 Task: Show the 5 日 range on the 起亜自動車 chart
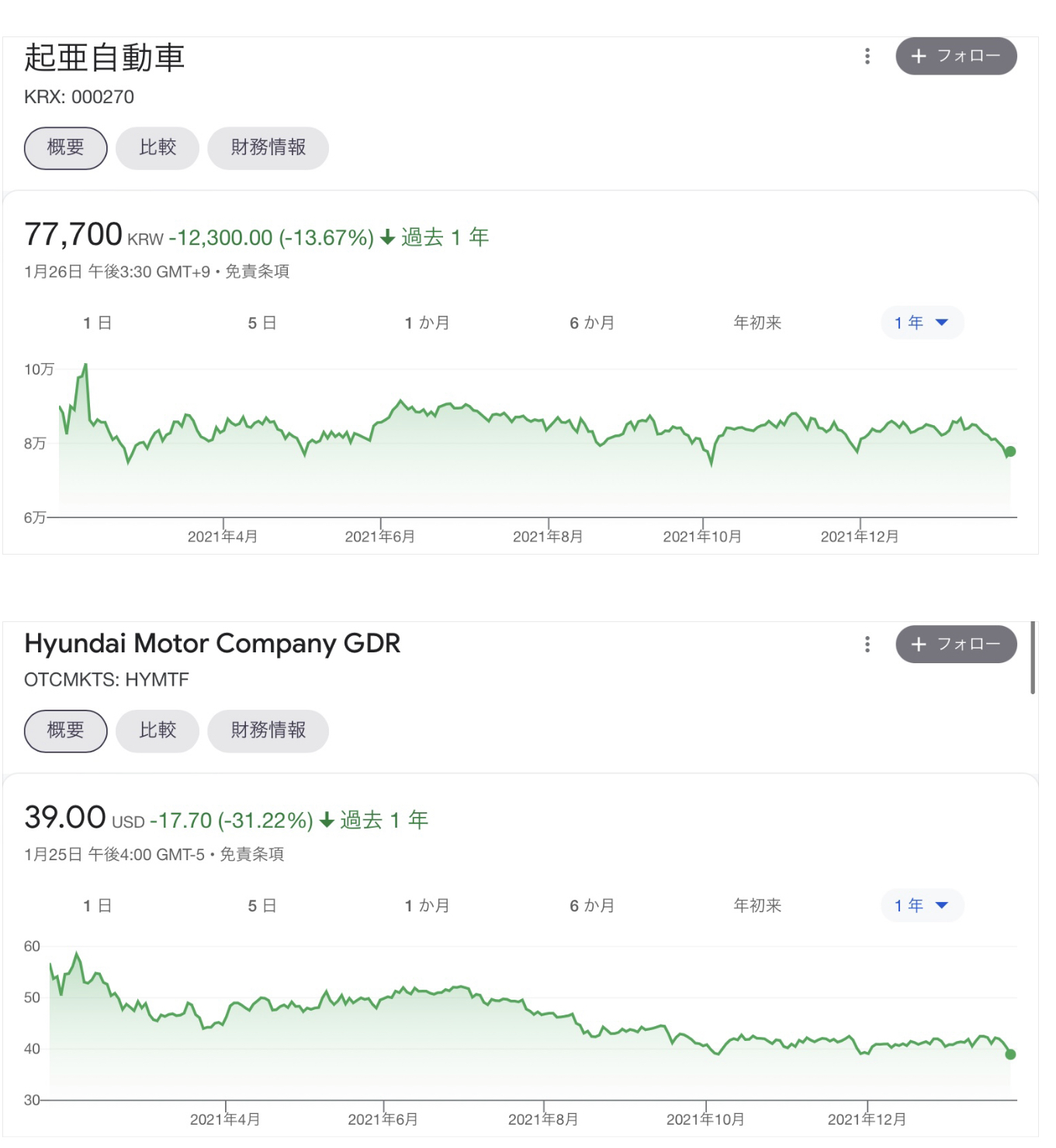[x=262, y=323]
